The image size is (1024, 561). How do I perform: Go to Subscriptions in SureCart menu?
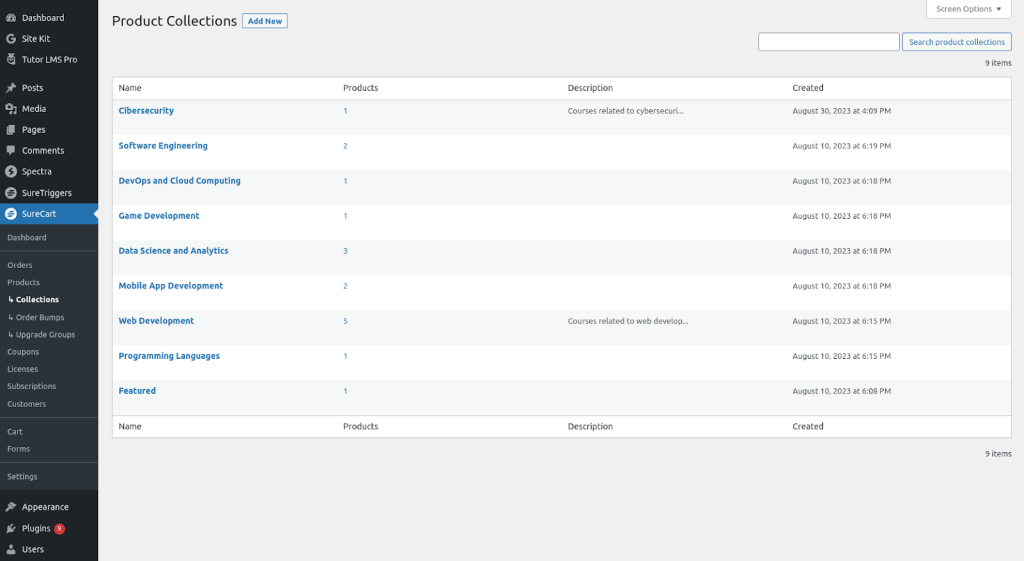(32, 386)
